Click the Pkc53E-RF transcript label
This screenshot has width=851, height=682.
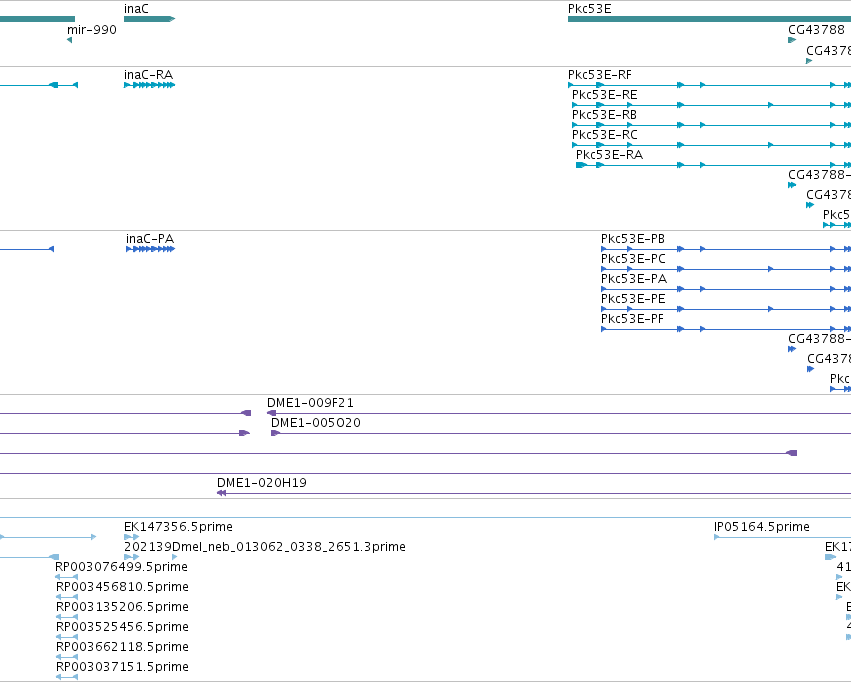[600, 75]
